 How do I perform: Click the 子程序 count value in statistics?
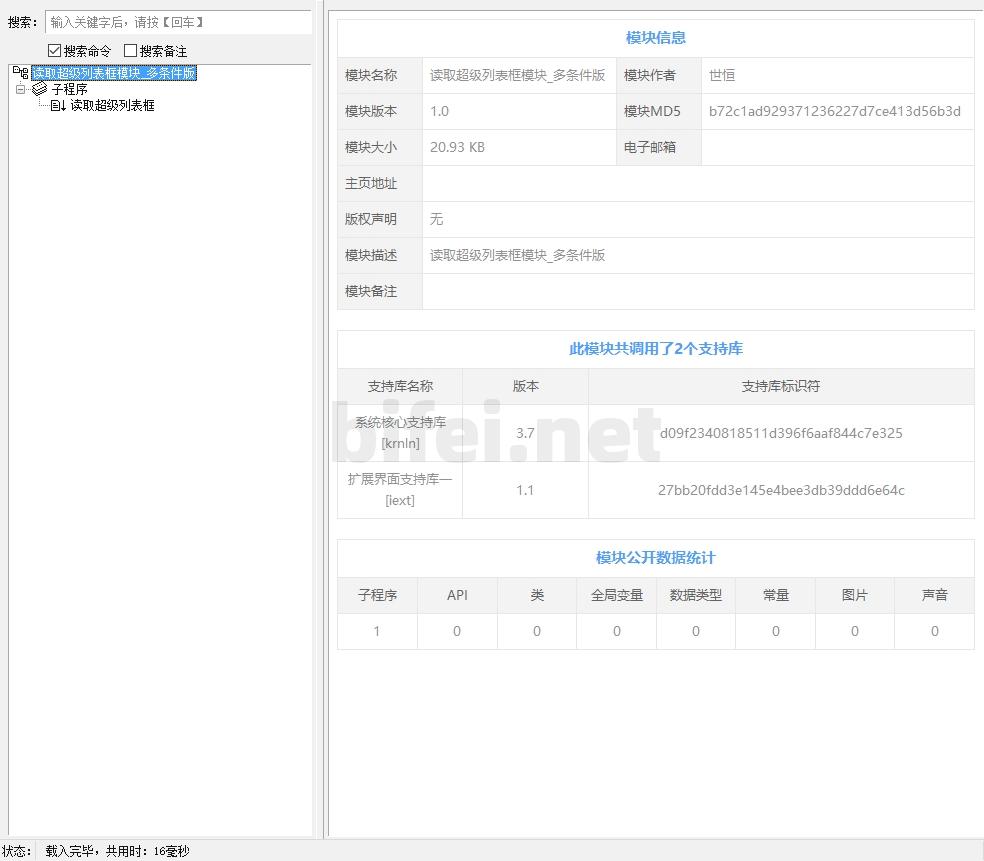point(377,631)
